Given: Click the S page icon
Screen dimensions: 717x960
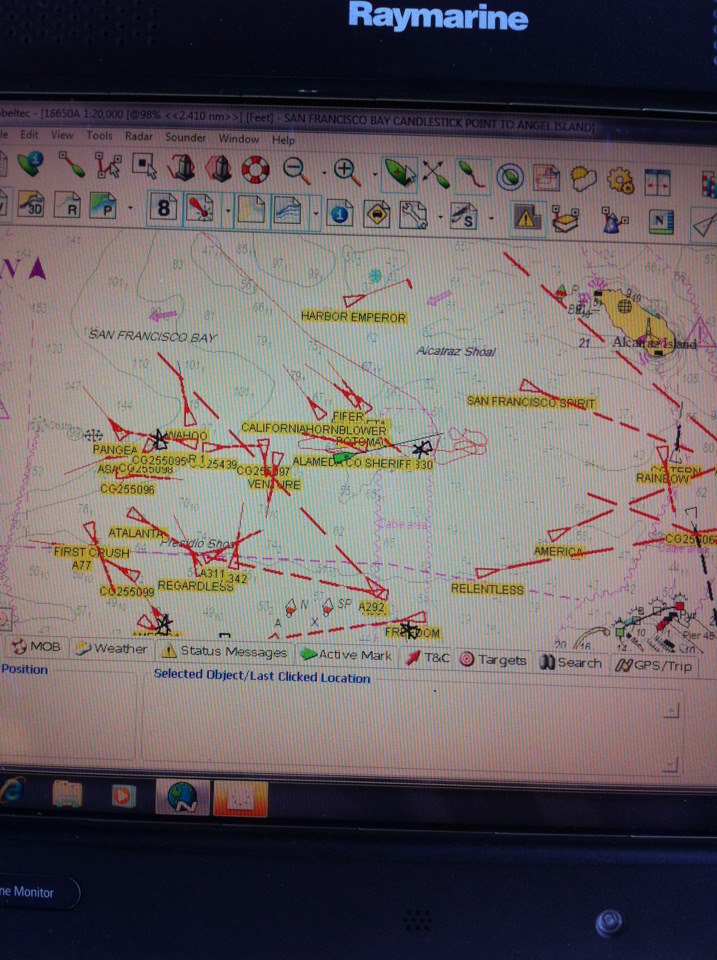Looking at the screenshot, I should pos(464,217).
